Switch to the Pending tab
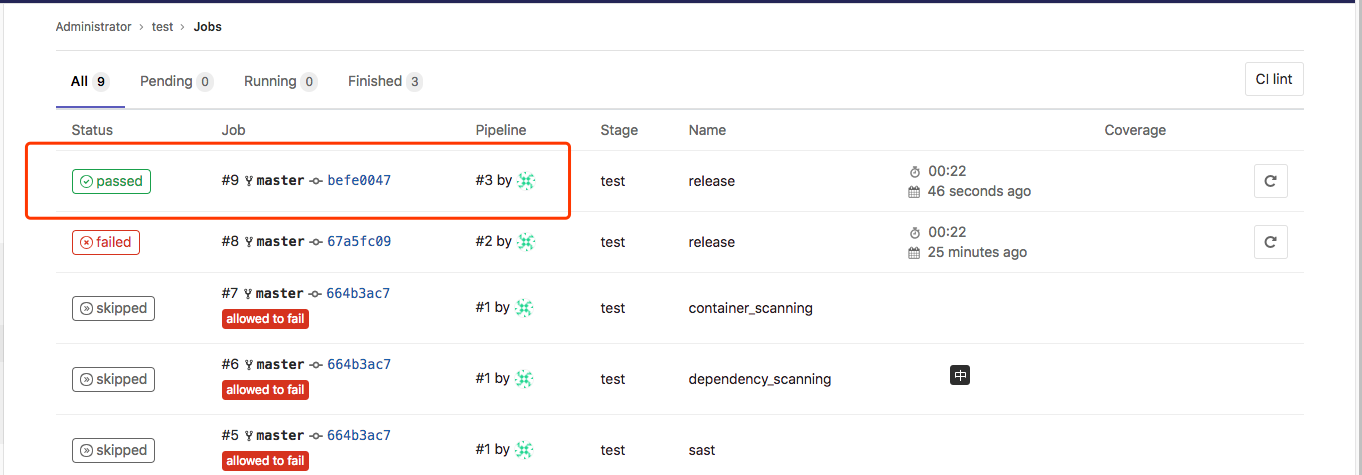 [176, 81]
